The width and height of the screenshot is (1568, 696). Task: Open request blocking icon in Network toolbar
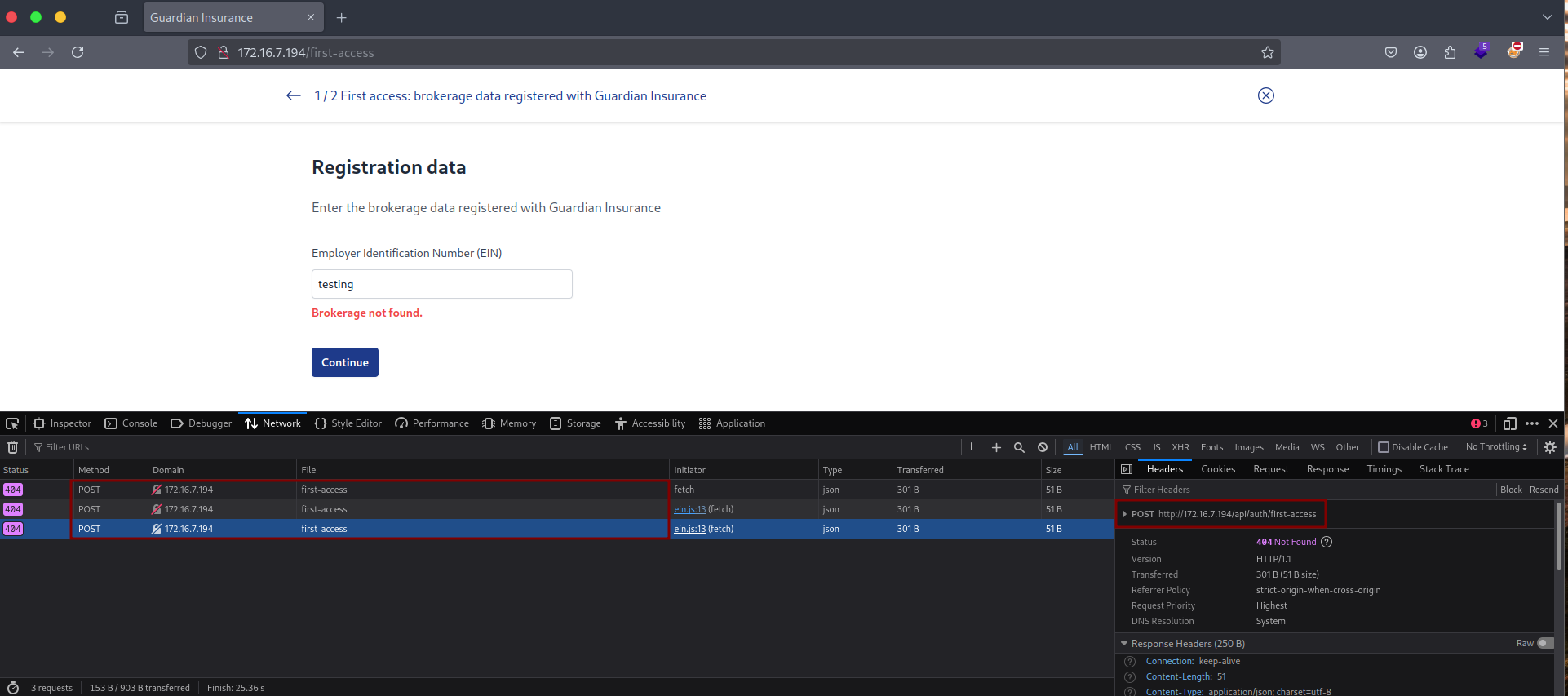coord(1042,447)
